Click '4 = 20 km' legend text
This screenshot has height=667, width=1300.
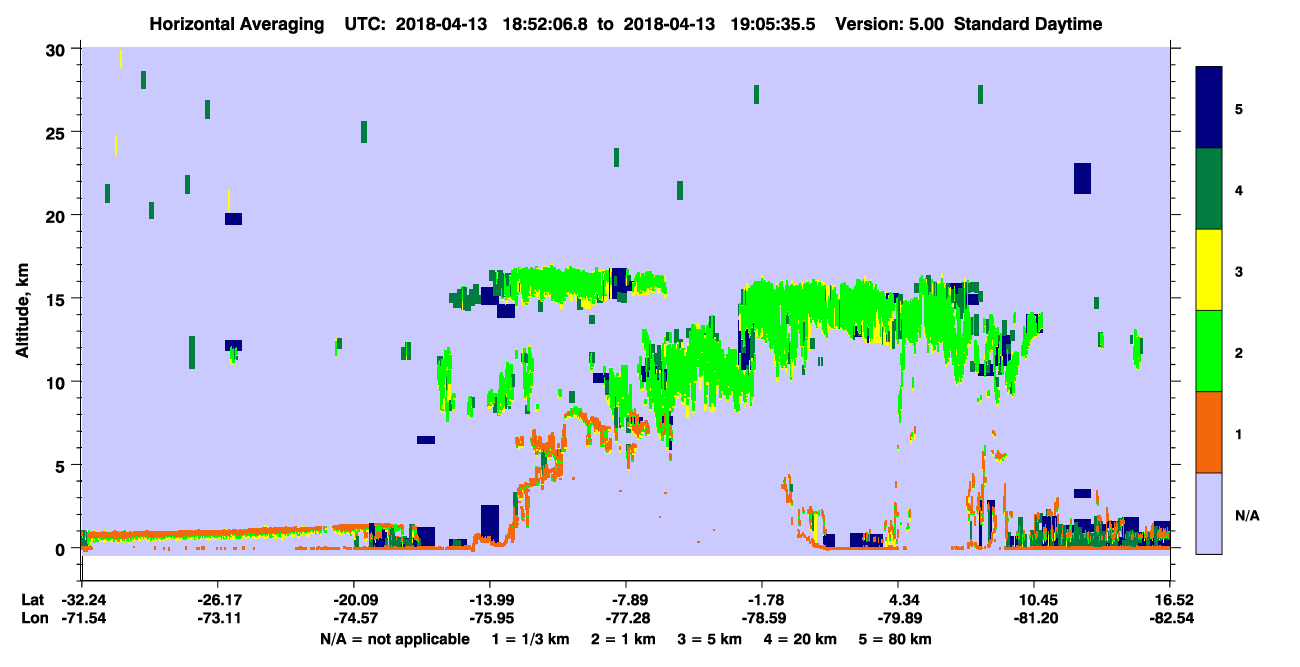tap(800, 639)
